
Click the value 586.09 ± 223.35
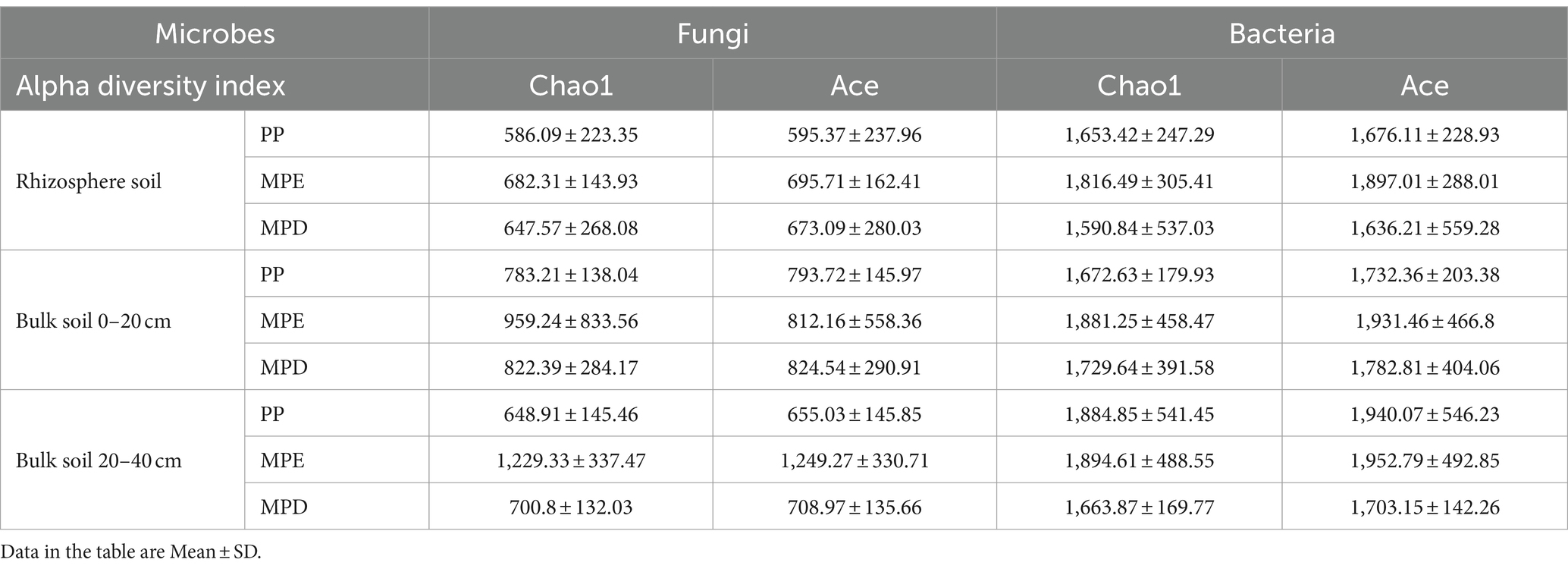point(571,134)
